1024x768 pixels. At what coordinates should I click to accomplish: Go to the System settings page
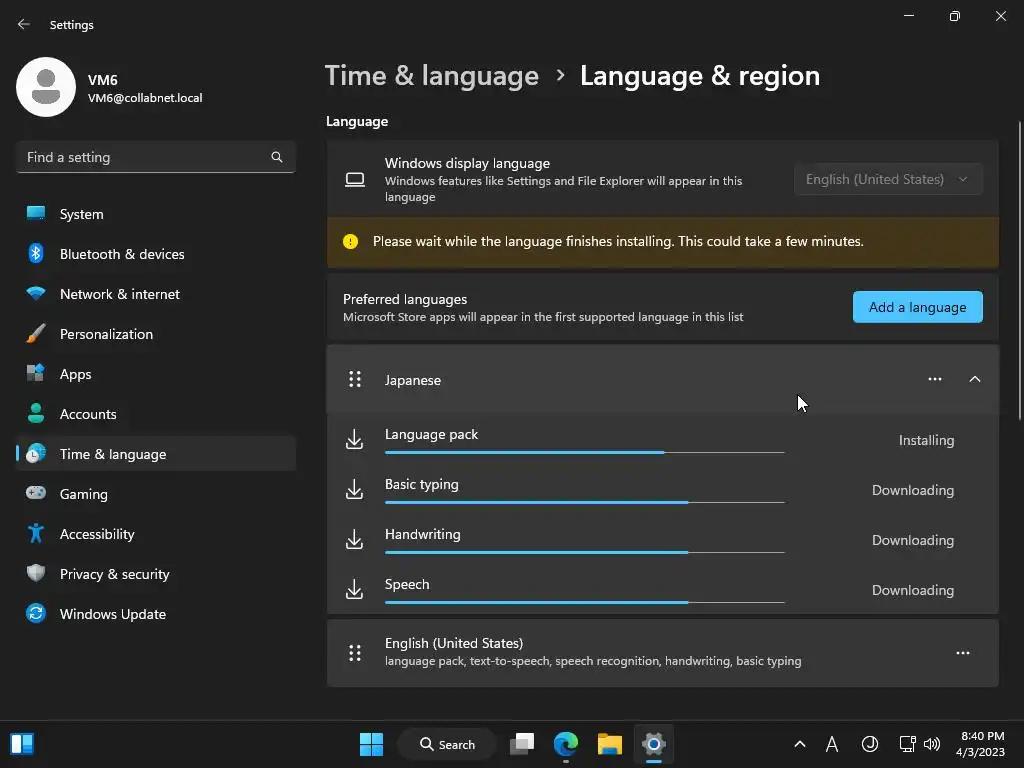[x=156, y=214]
